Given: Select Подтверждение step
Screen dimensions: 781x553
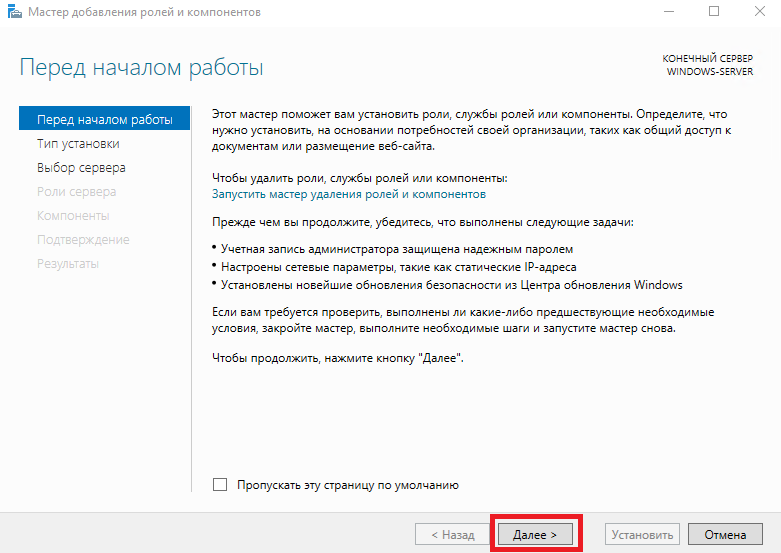Looking at the screenshot, I should click(x=83, y=240).
